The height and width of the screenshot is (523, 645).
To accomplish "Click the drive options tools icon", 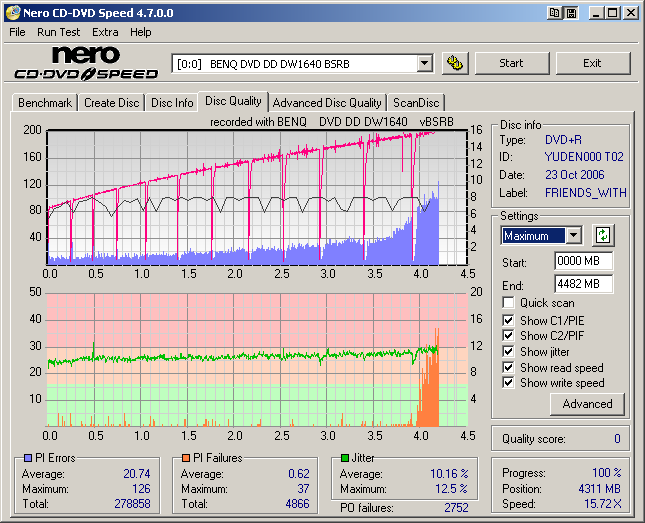I will tap(455, 63).
